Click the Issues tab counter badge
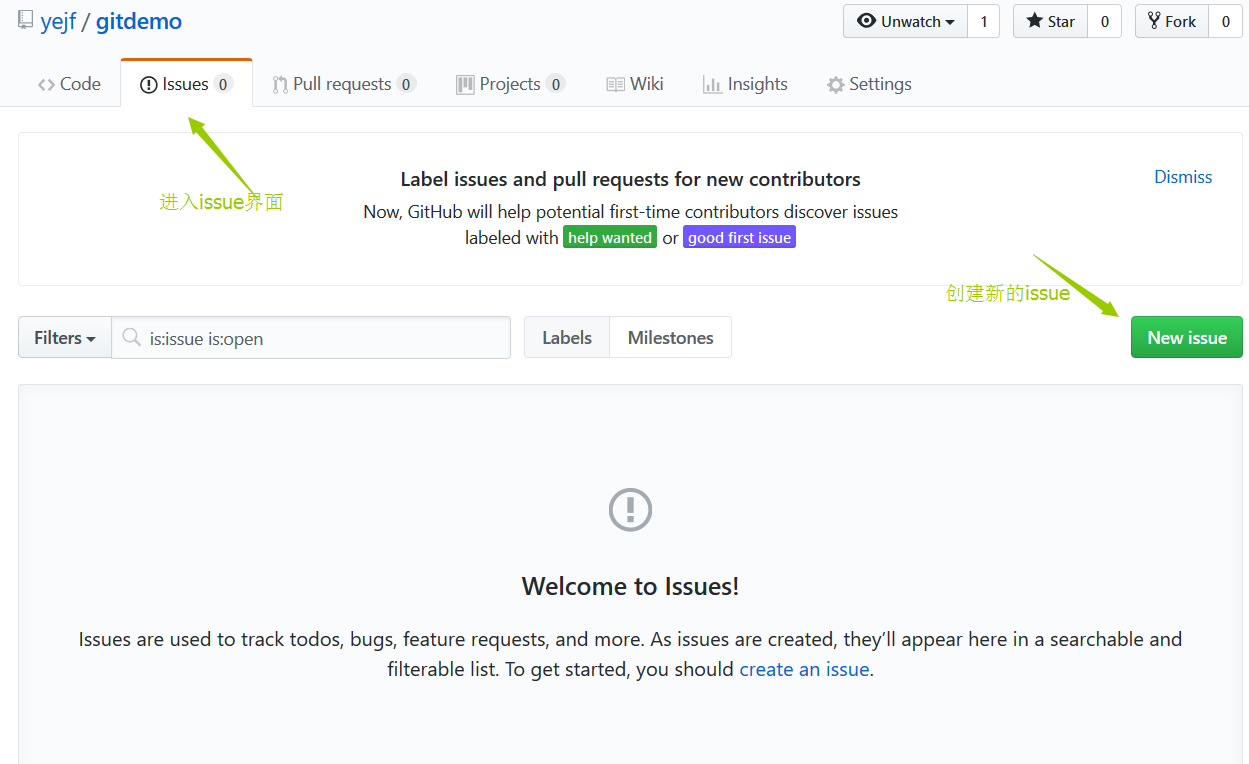 click(x=224, y=84)
